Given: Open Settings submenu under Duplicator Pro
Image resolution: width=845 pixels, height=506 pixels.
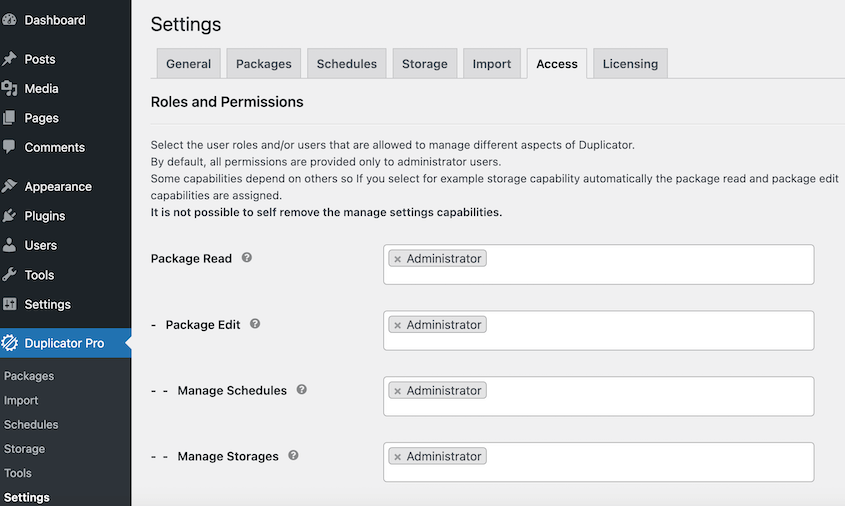Looking at the screenshot, I should tap(26, 497).
